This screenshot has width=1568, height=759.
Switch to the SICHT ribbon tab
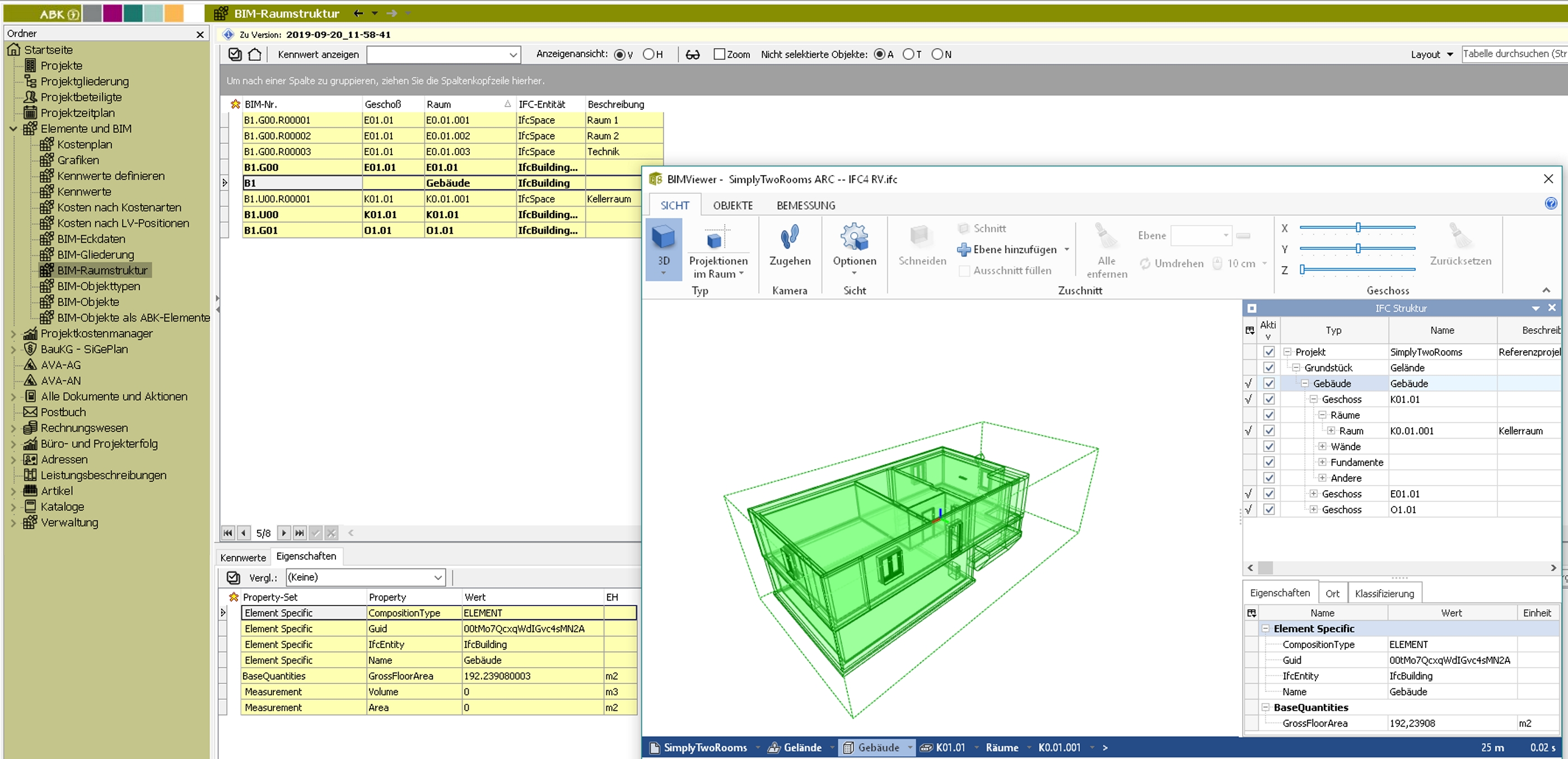[x=674, y=206]
